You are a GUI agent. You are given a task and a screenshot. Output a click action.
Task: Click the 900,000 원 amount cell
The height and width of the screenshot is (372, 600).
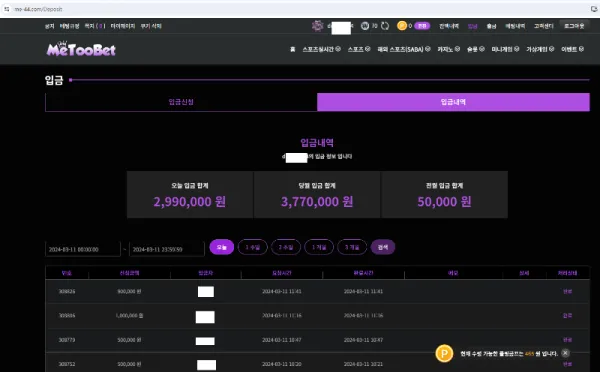pos(129,292)
